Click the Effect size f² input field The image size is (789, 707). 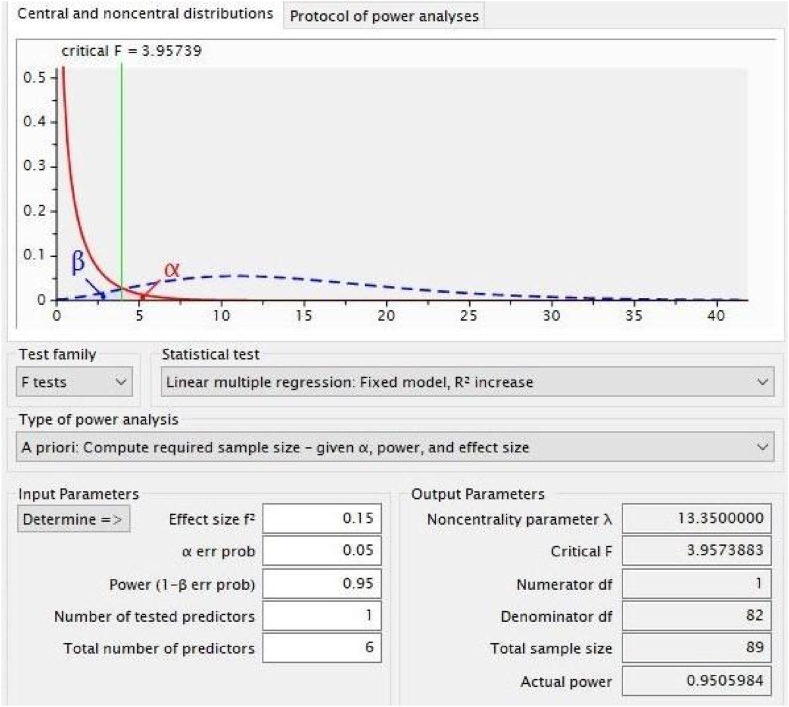322,518
